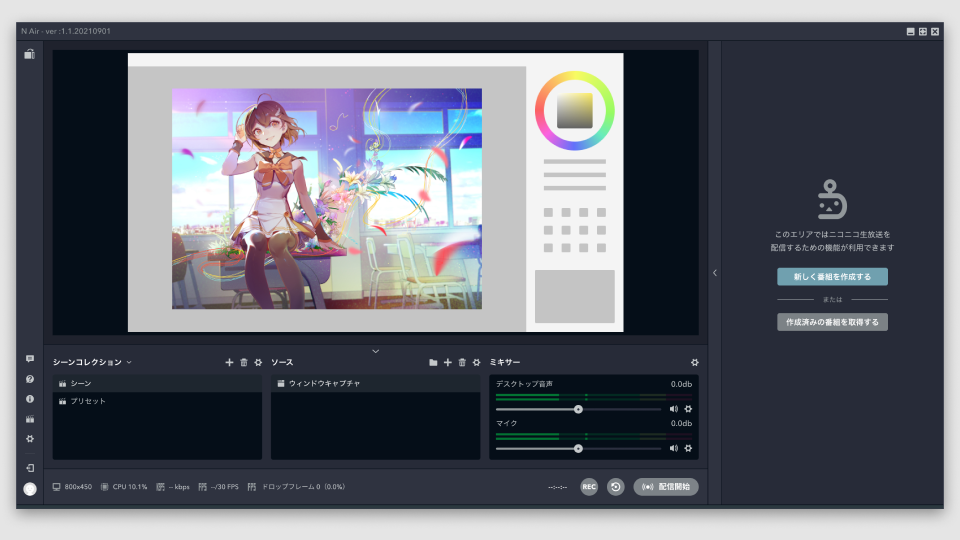
Task: Open マイク gear settings
Action: pos(688,448)
